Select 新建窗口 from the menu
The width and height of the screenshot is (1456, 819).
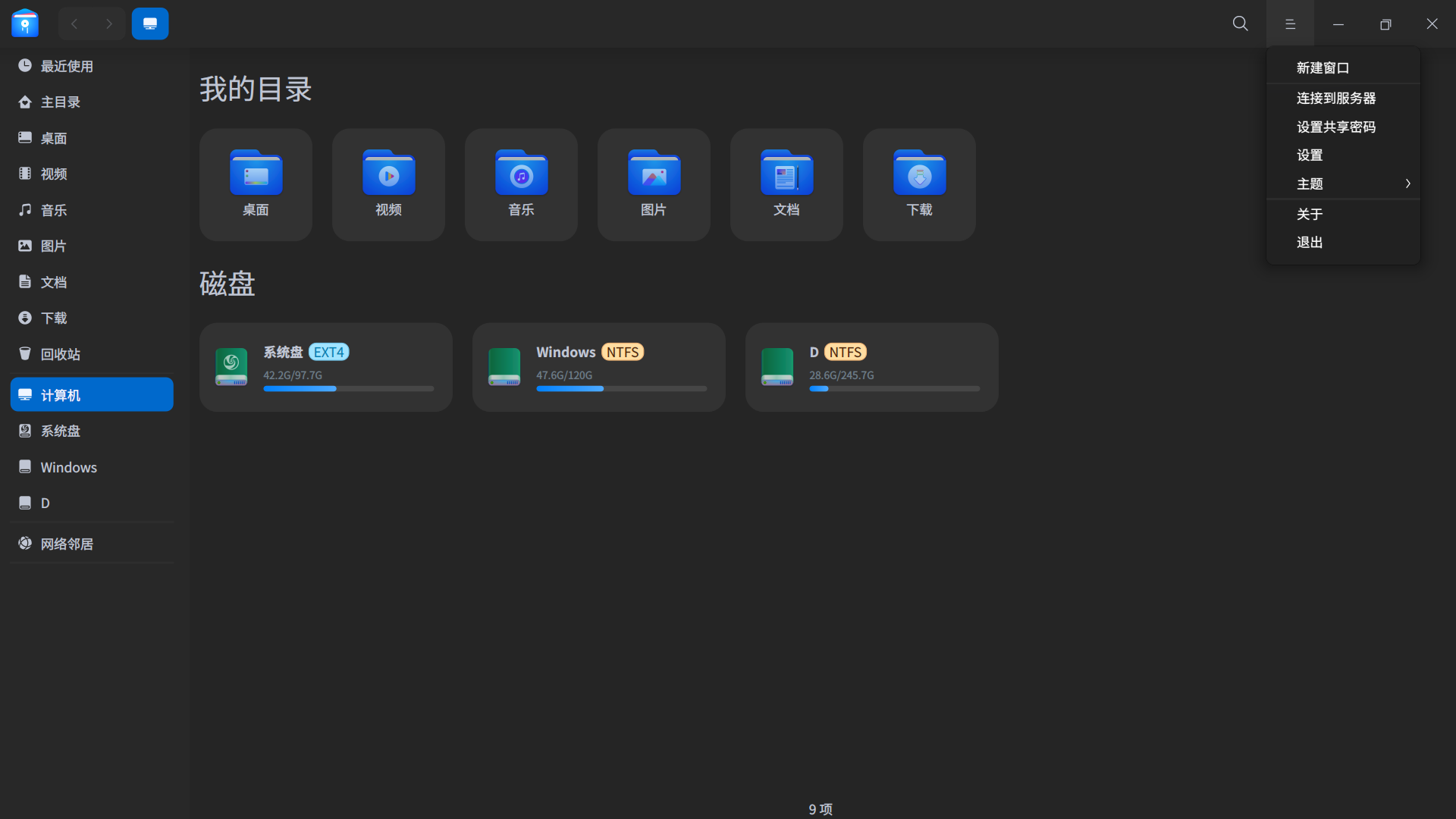coord(1323,68)
